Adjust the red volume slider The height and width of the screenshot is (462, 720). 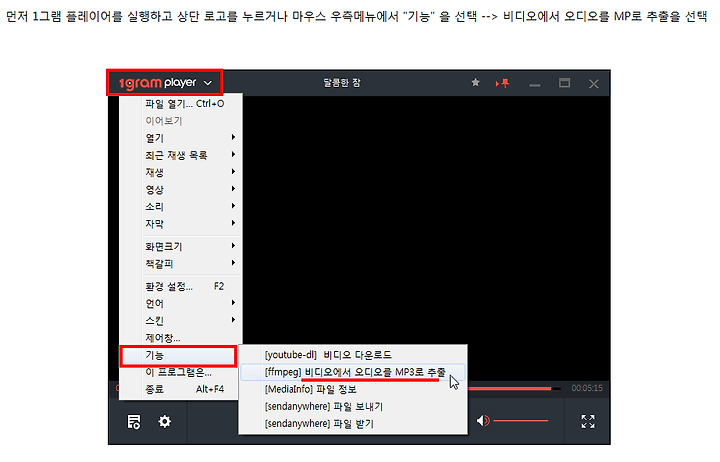coord(521,421)
